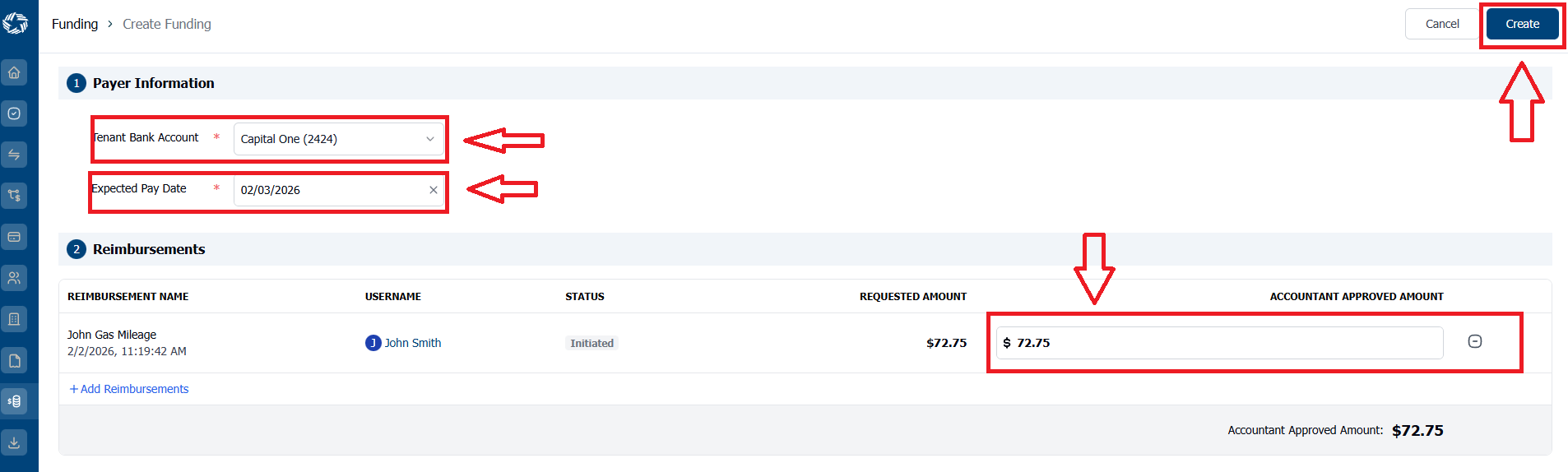Click the Initiated status badge

click(x=592, y=343)
